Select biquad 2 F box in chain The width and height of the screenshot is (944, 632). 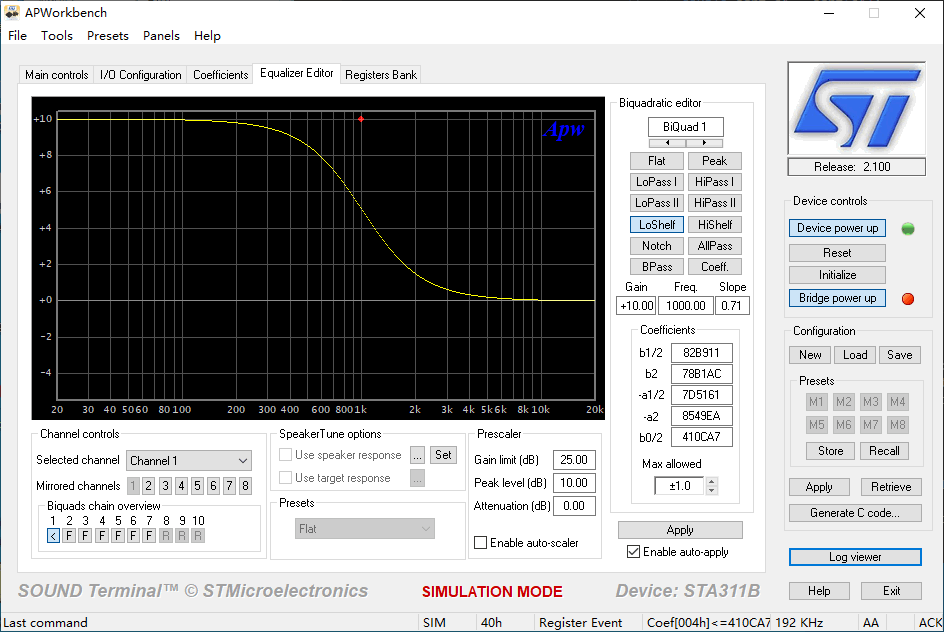[x=69, y=536]
